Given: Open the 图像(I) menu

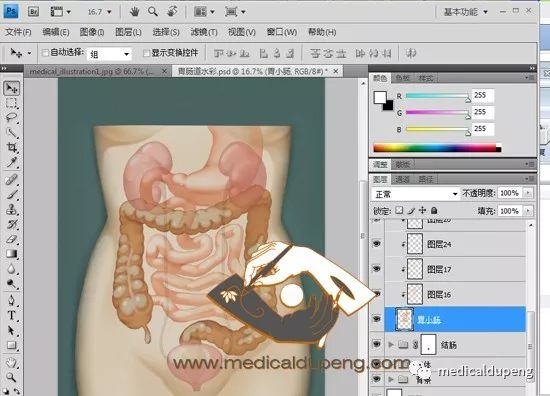Looking at the screenshot, I should coord(92,32).
